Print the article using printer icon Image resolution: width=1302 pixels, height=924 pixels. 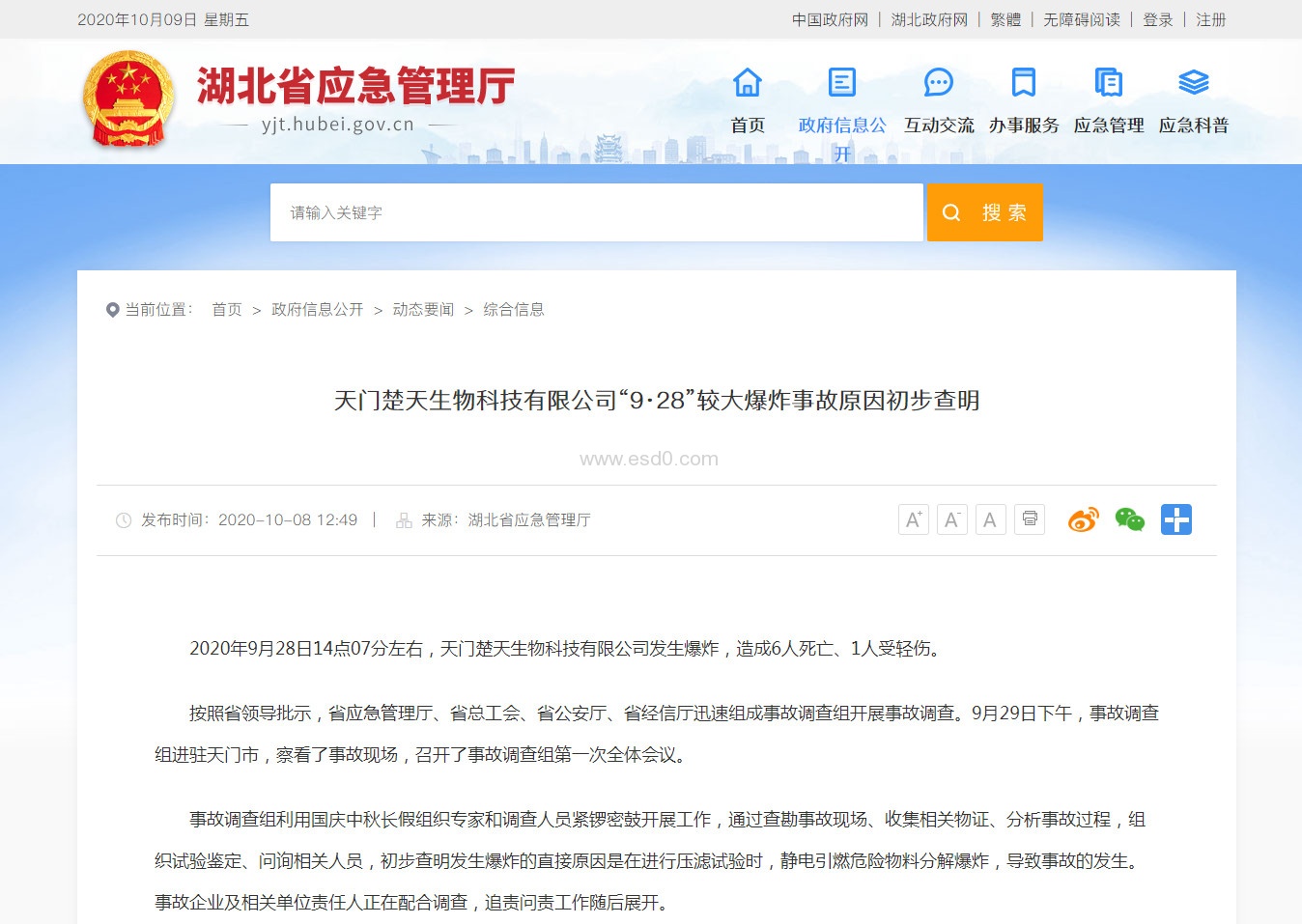[x=1030, y=519]
